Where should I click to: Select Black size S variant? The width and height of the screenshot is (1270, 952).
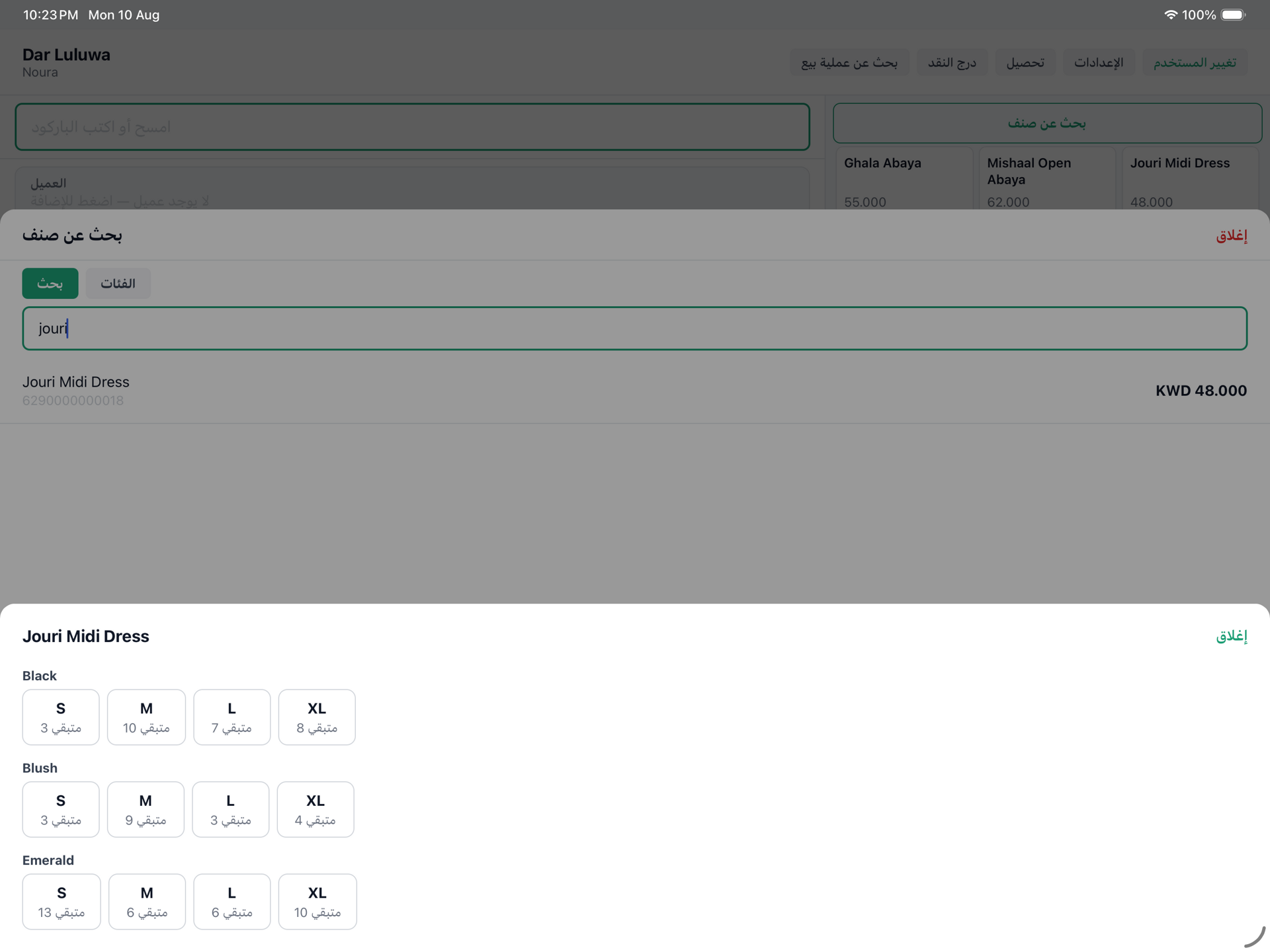pyautogui.click(x=61, y=717)
